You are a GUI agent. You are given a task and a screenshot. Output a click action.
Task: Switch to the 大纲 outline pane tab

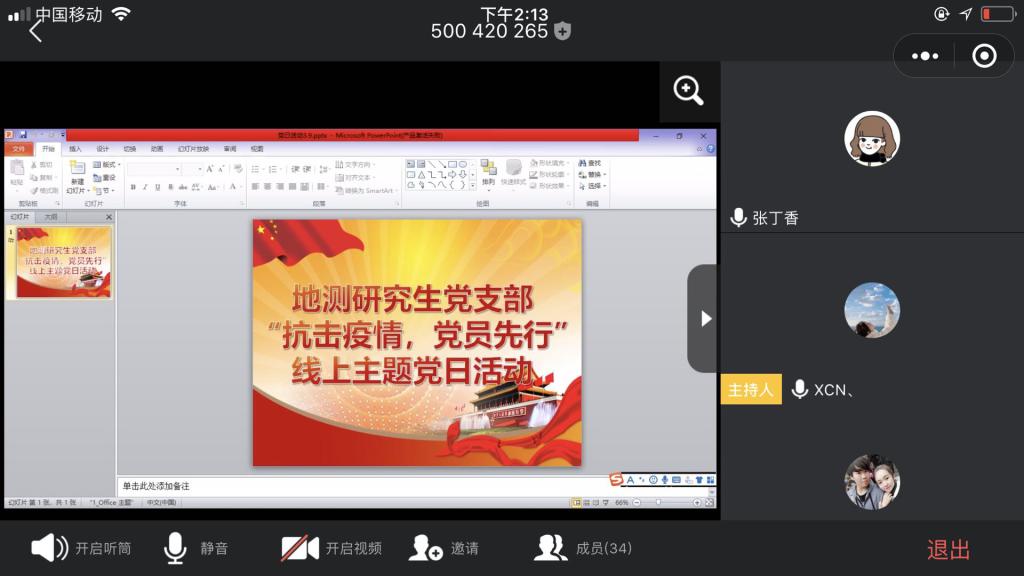[x=50, y=216]
